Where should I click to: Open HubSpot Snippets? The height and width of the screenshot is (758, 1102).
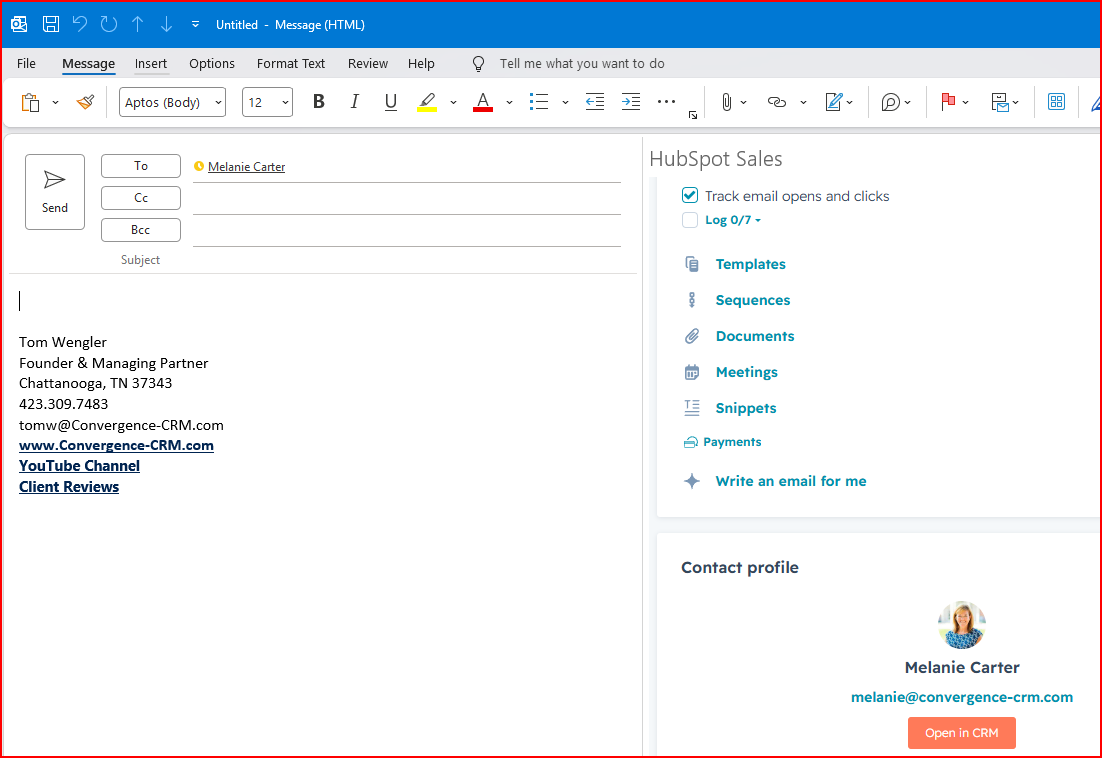coord(746,408)
